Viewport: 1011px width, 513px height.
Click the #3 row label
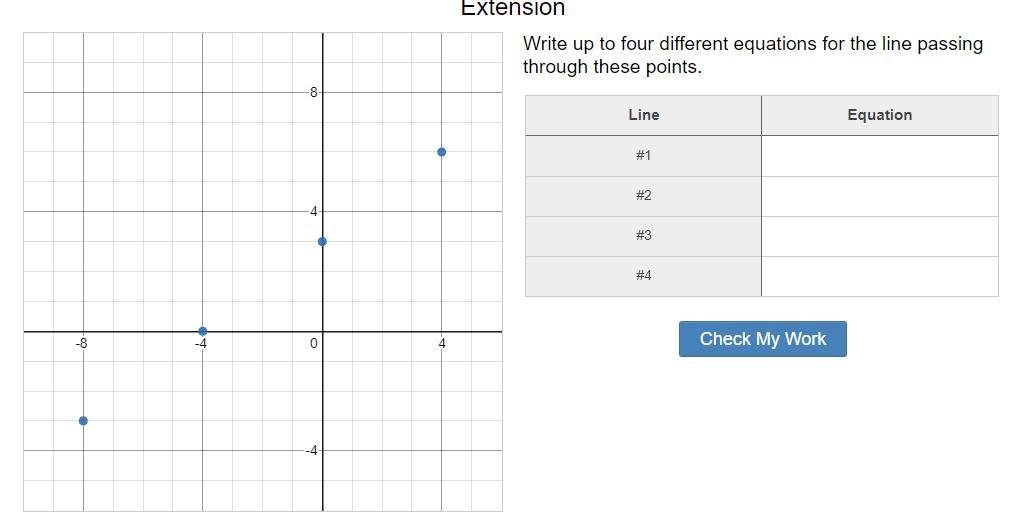[643, 236]
